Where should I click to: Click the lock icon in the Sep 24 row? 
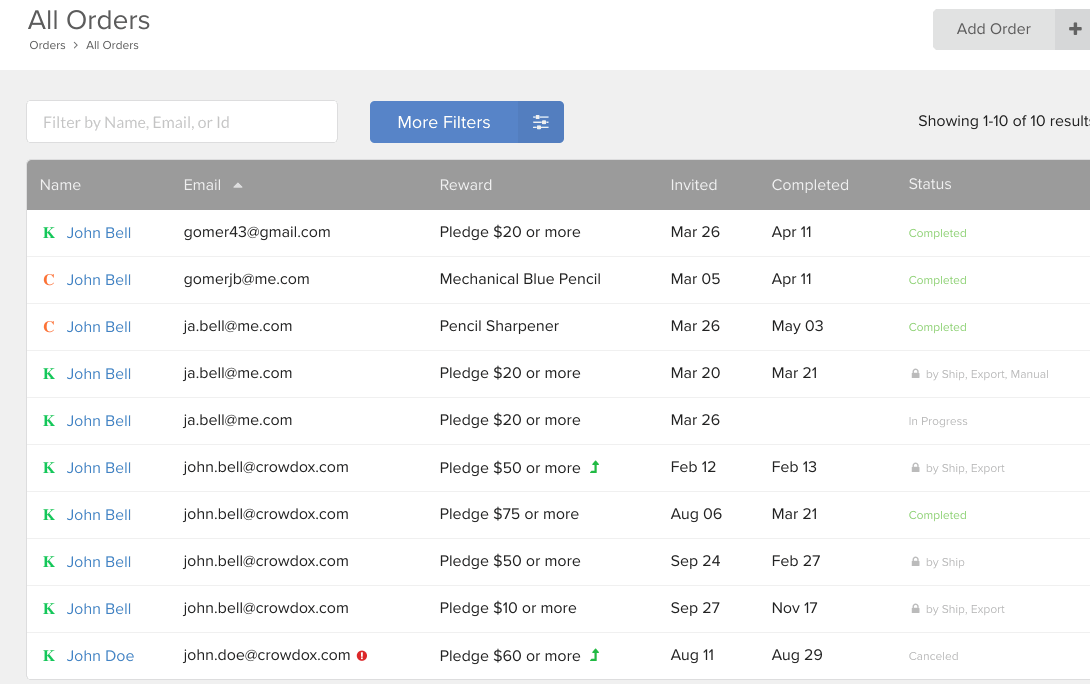point(916,562)
